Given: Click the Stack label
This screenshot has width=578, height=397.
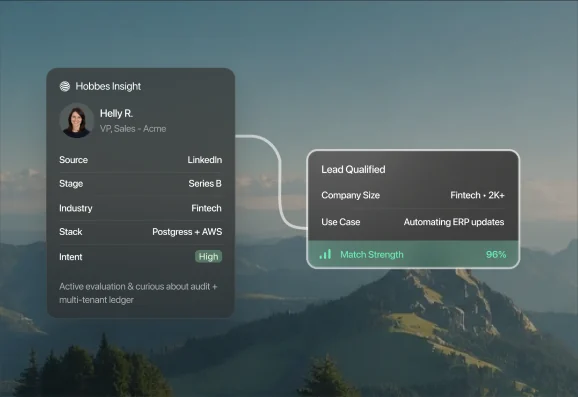Looking at the screenshot, I should coord(70,232).
